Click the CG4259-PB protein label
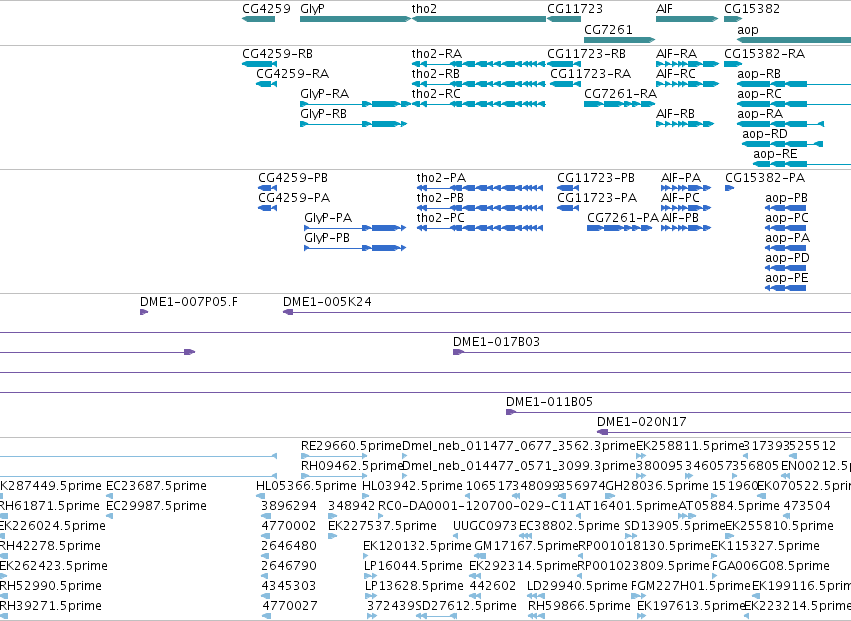851x621 pixels. click(x=293, y=178)
